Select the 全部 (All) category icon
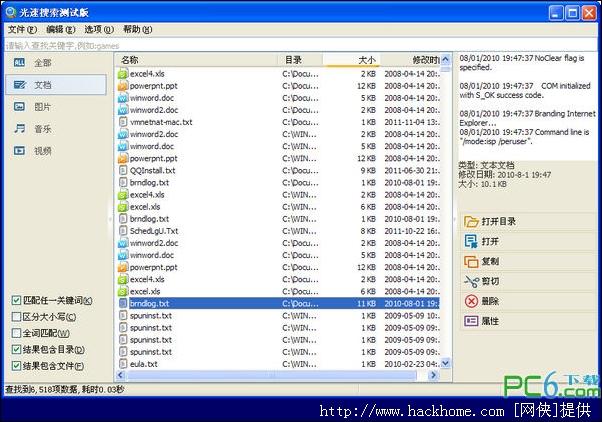Image resolution: width=602 pixels, height=422 pixels. point(19,63)
